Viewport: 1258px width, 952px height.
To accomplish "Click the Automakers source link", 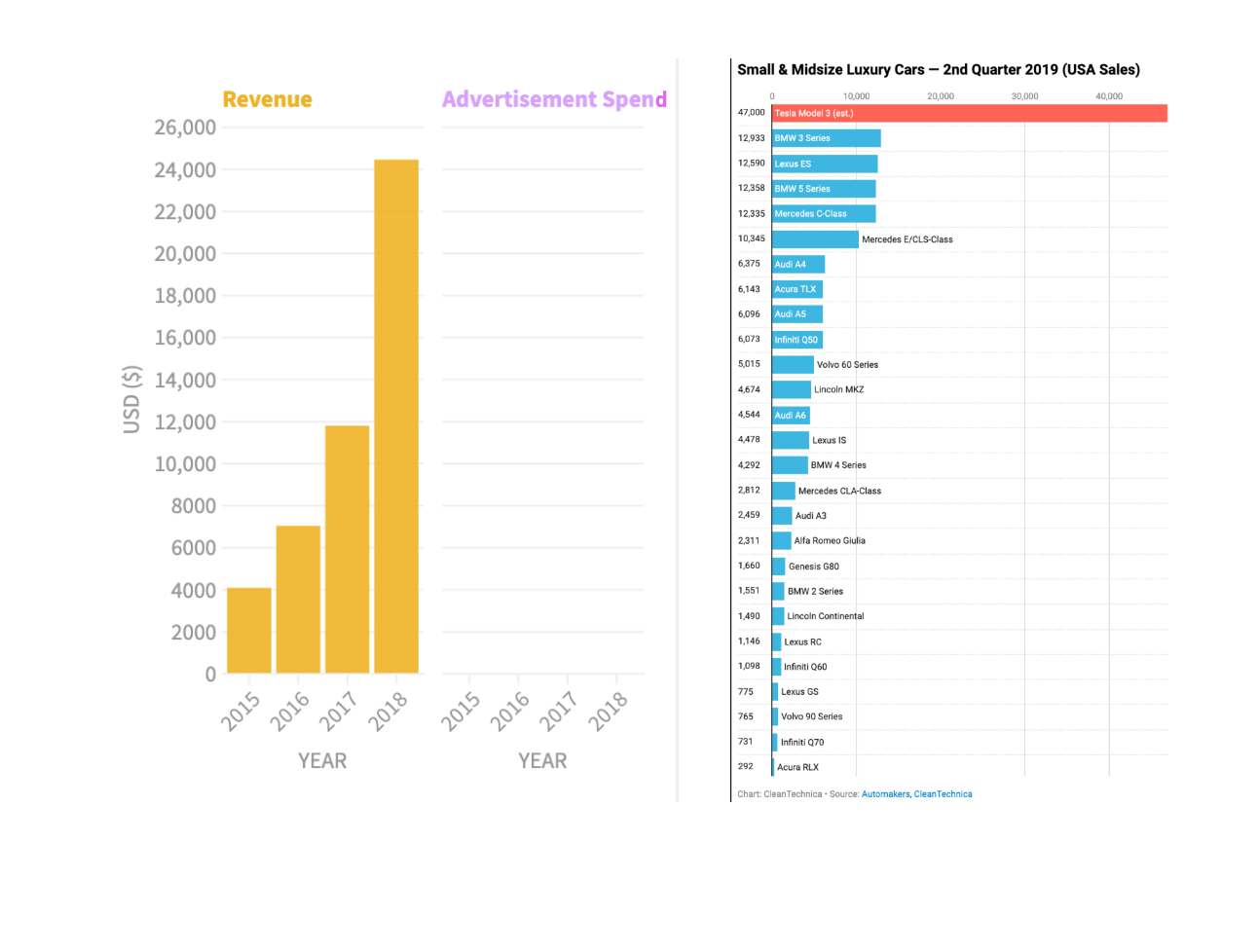I will point(885,794).
